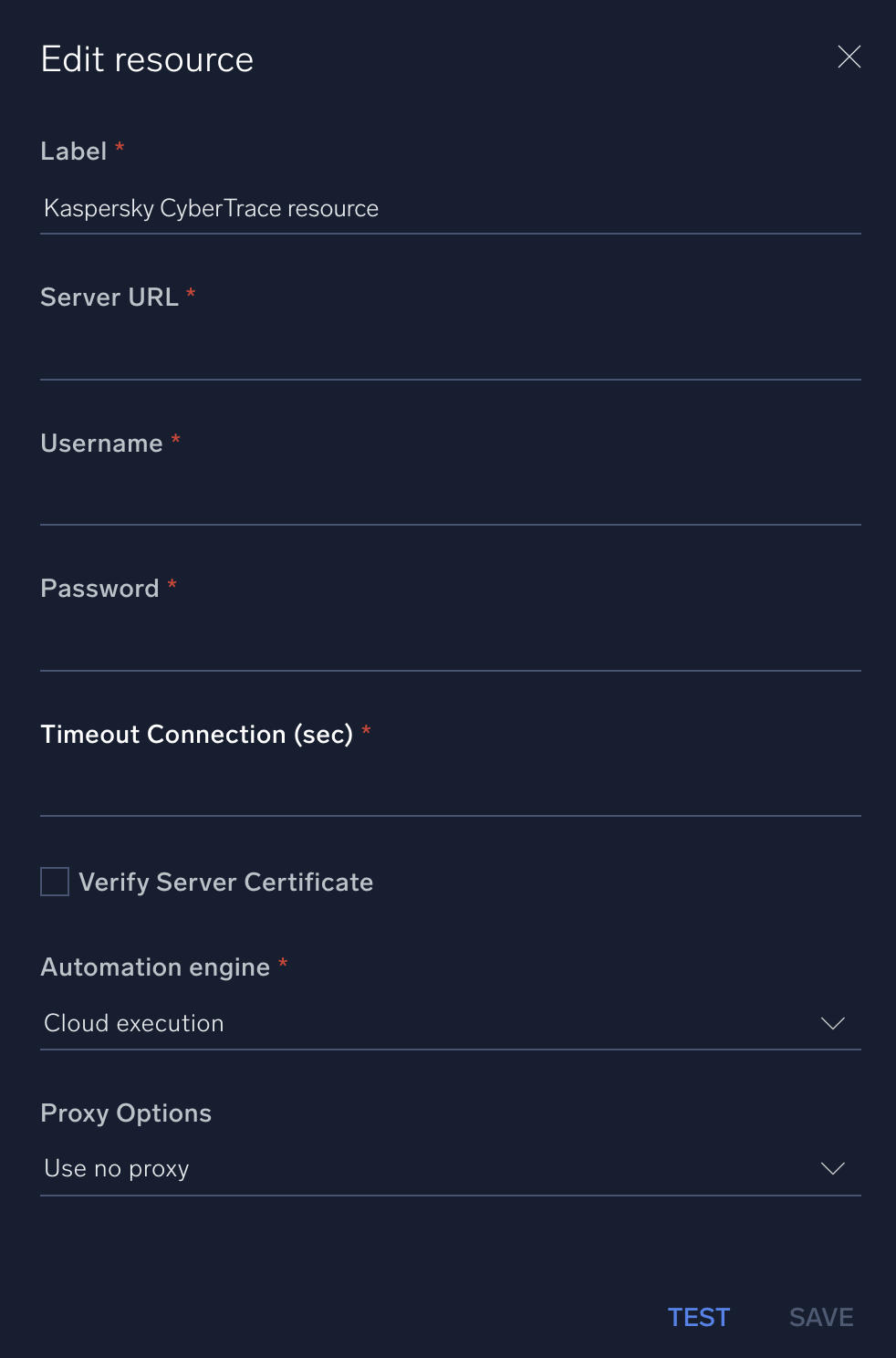Click the Use no proxy dropdown value

click(x=116, y=1168)
